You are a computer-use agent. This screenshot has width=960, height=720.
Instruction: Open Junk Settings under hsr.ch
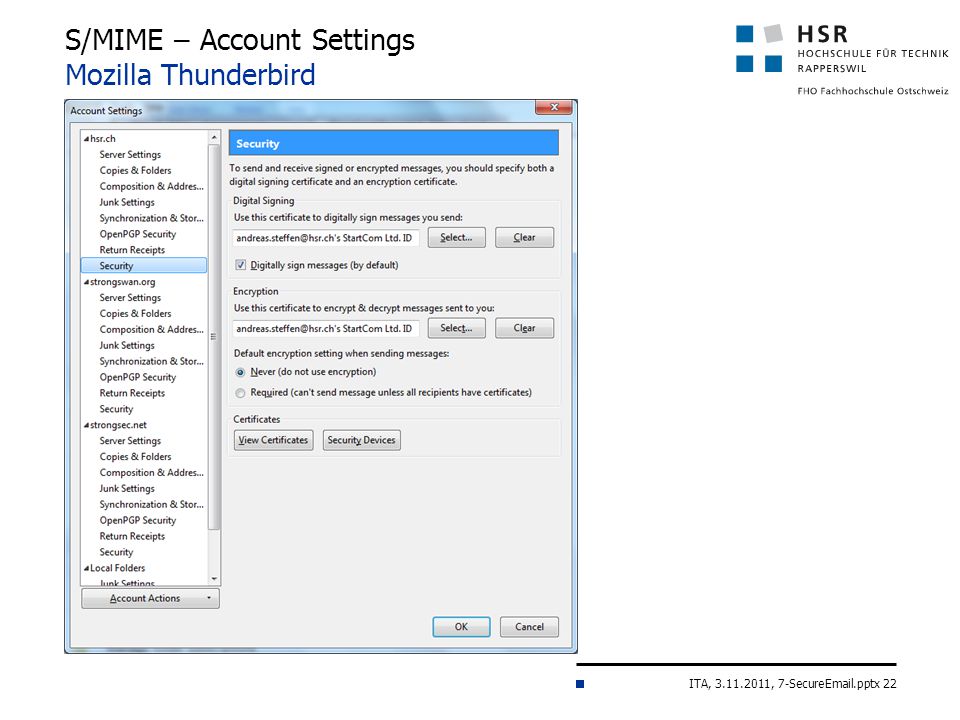tap(127, 203)
